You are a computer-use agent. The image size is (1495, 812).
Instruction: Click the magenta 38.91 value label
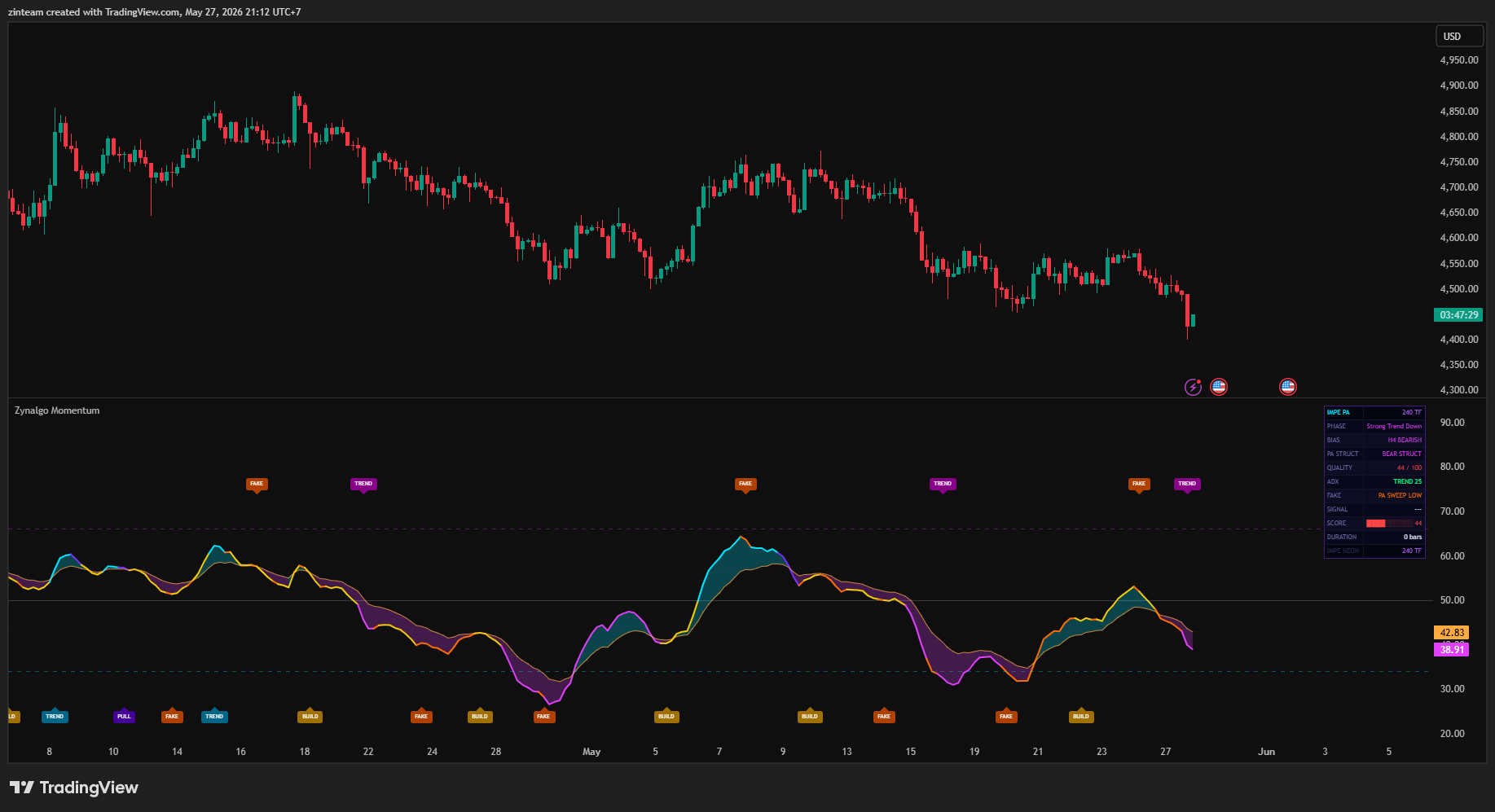click(x=1452, y=649)
